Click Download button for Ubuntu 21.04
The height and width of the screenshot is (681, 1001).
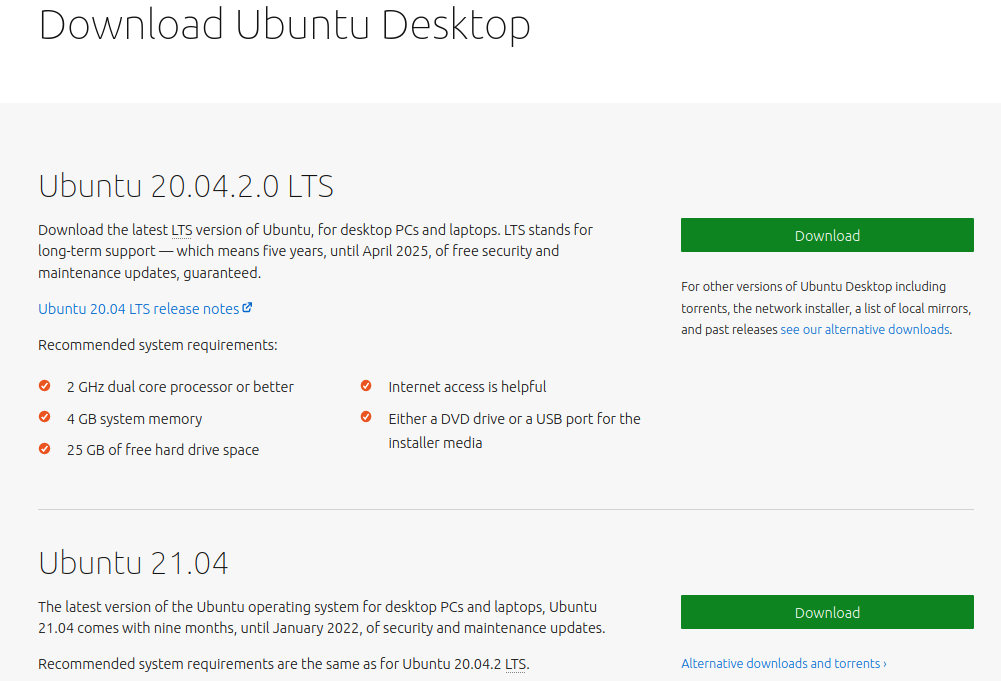827,612
